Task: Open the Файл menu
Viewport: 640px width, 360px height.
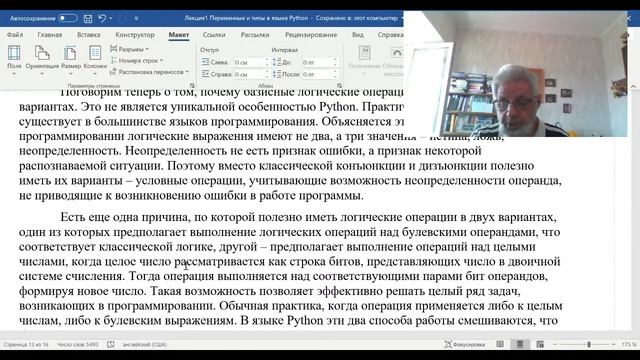Action: coord(15,35)
